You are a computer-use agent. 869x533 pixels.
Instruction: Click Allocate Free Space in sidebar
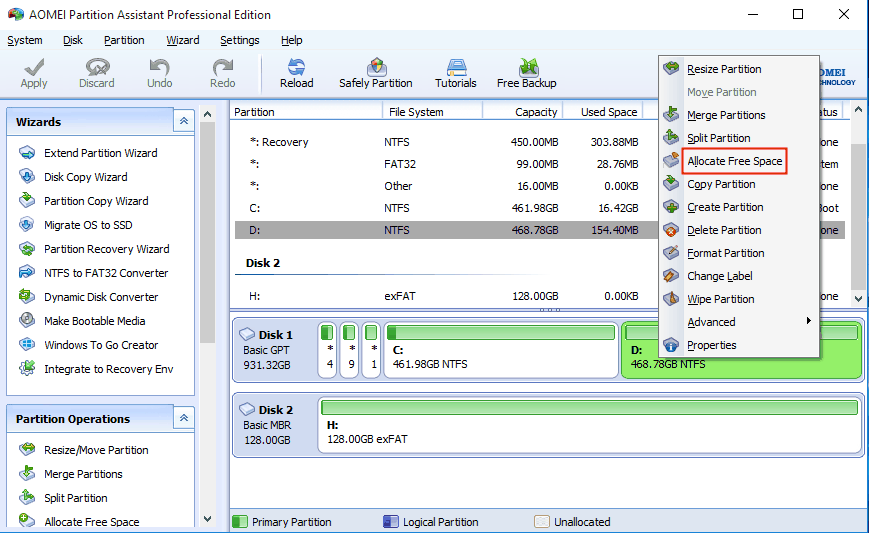[91, 521]
